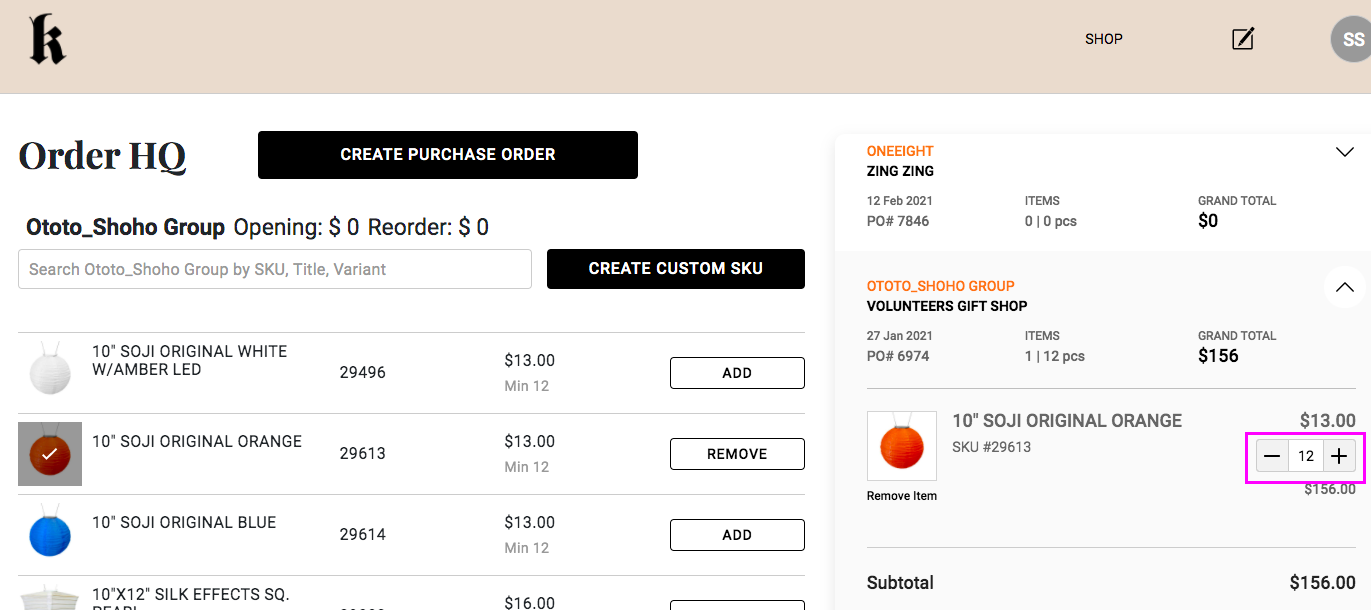Go to the SHOP menu
The width and height of the screenshot is (1371, 610).
pos(1104,39)
